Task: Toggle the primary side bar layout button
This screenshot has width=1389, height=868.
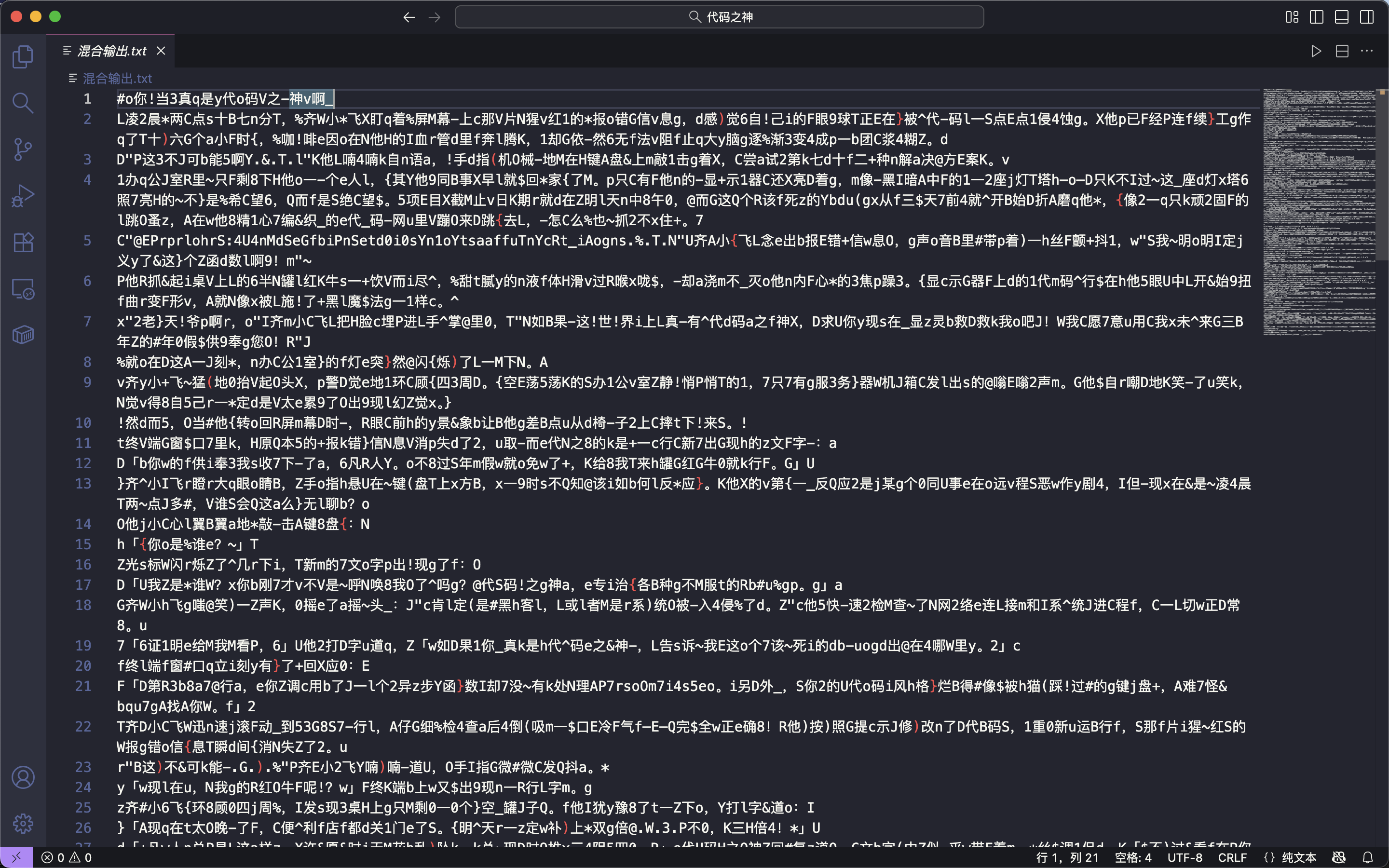Action: [1317, 17]
